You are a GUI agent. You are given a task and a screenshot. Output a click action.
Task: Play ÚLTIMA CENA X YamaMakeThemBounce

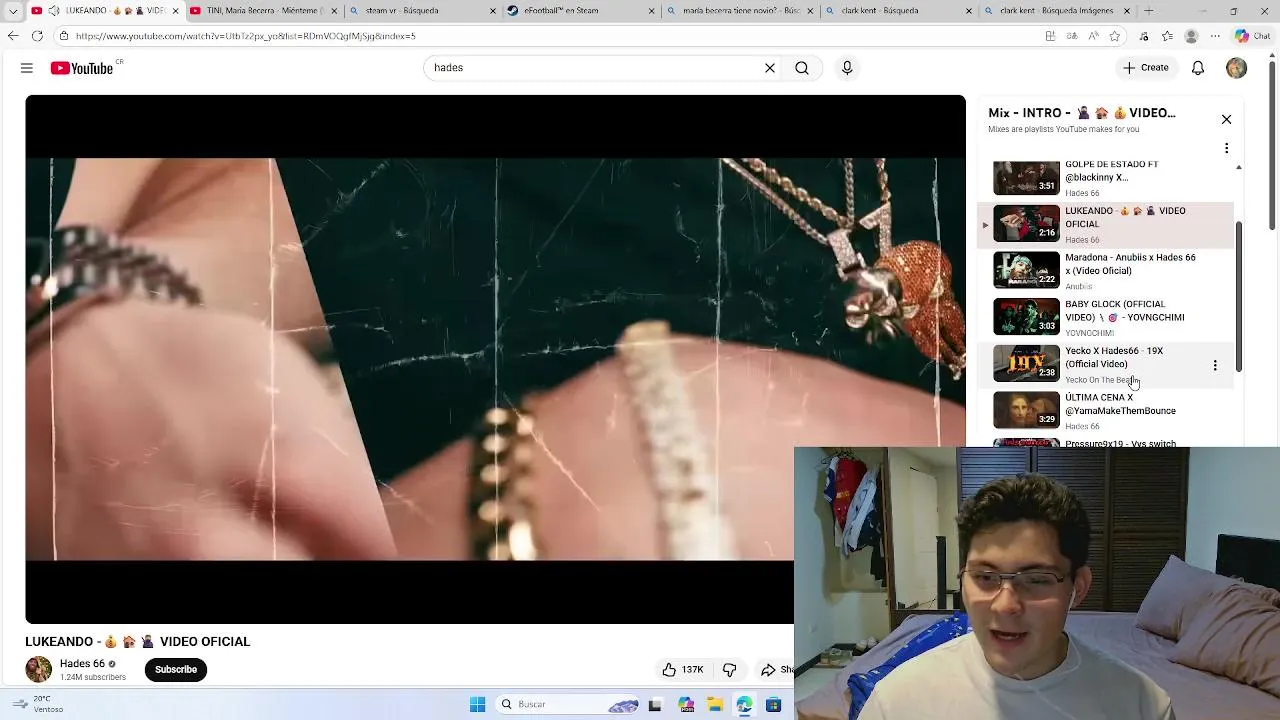coord(1105,411)
